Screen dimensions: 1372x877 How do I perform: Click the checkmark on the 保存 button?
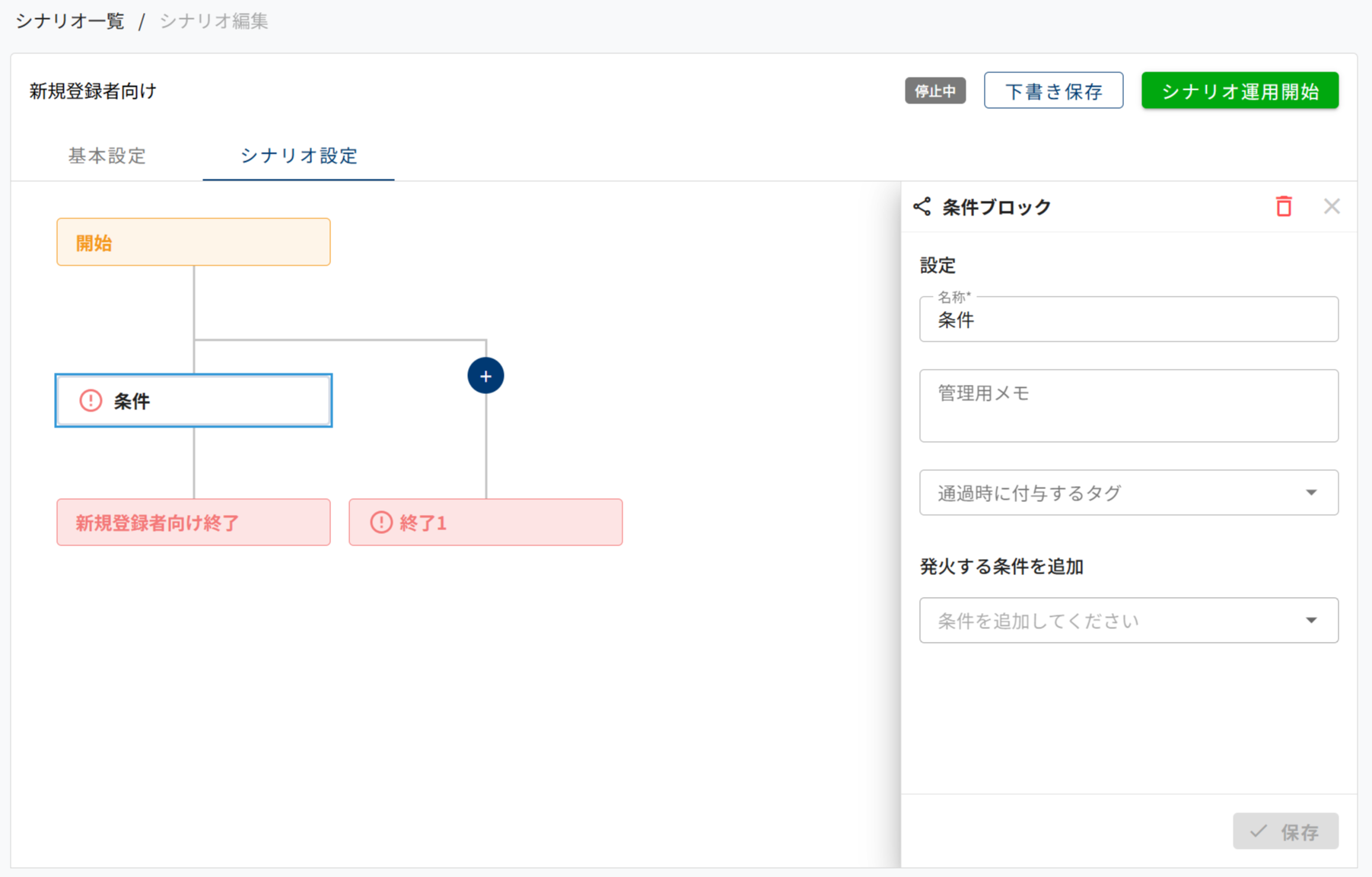(x=1259, y=831)
